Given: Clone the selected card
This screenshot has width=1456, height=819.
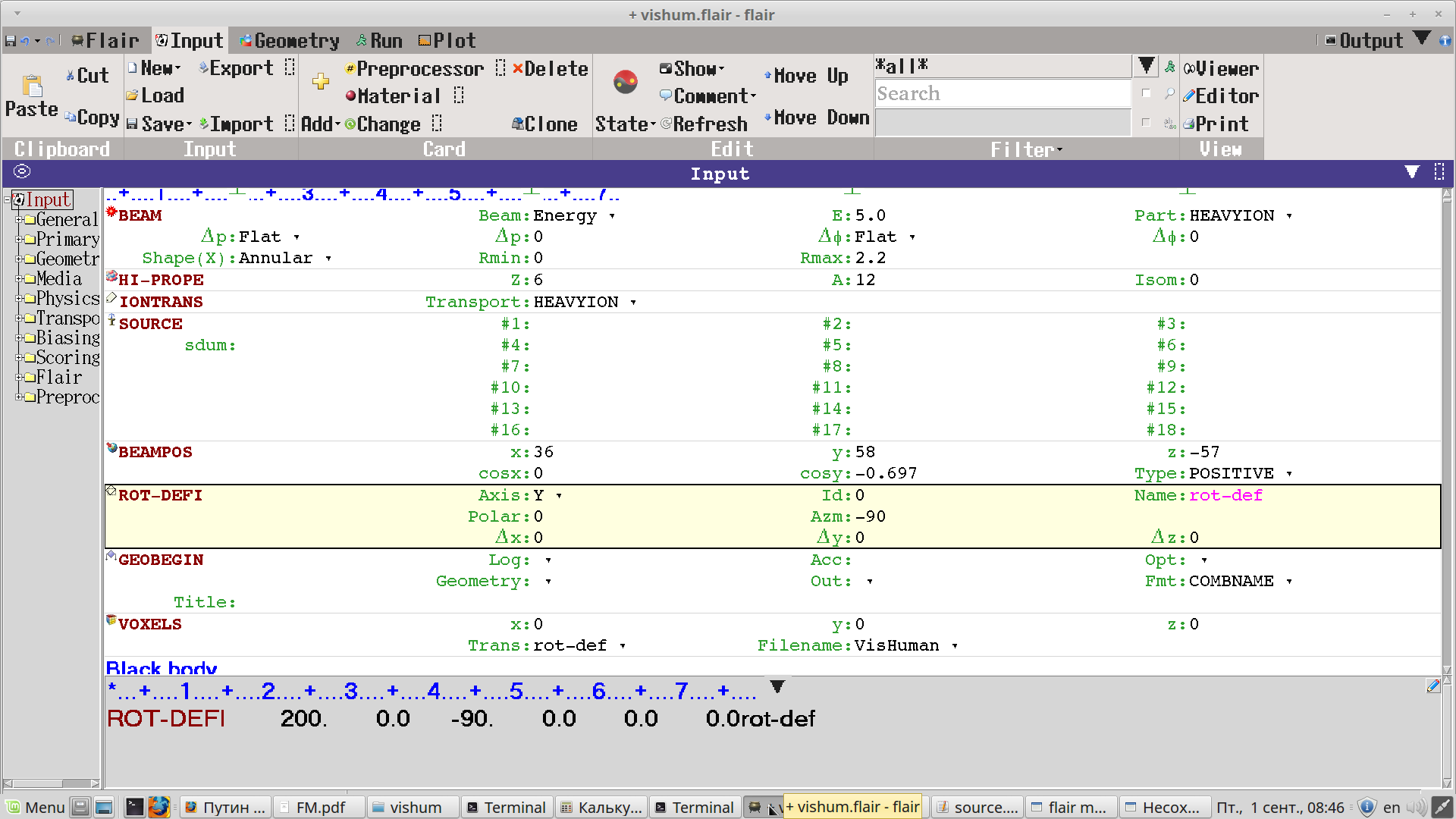Looking at the screenshot, I should click(544, 124).
